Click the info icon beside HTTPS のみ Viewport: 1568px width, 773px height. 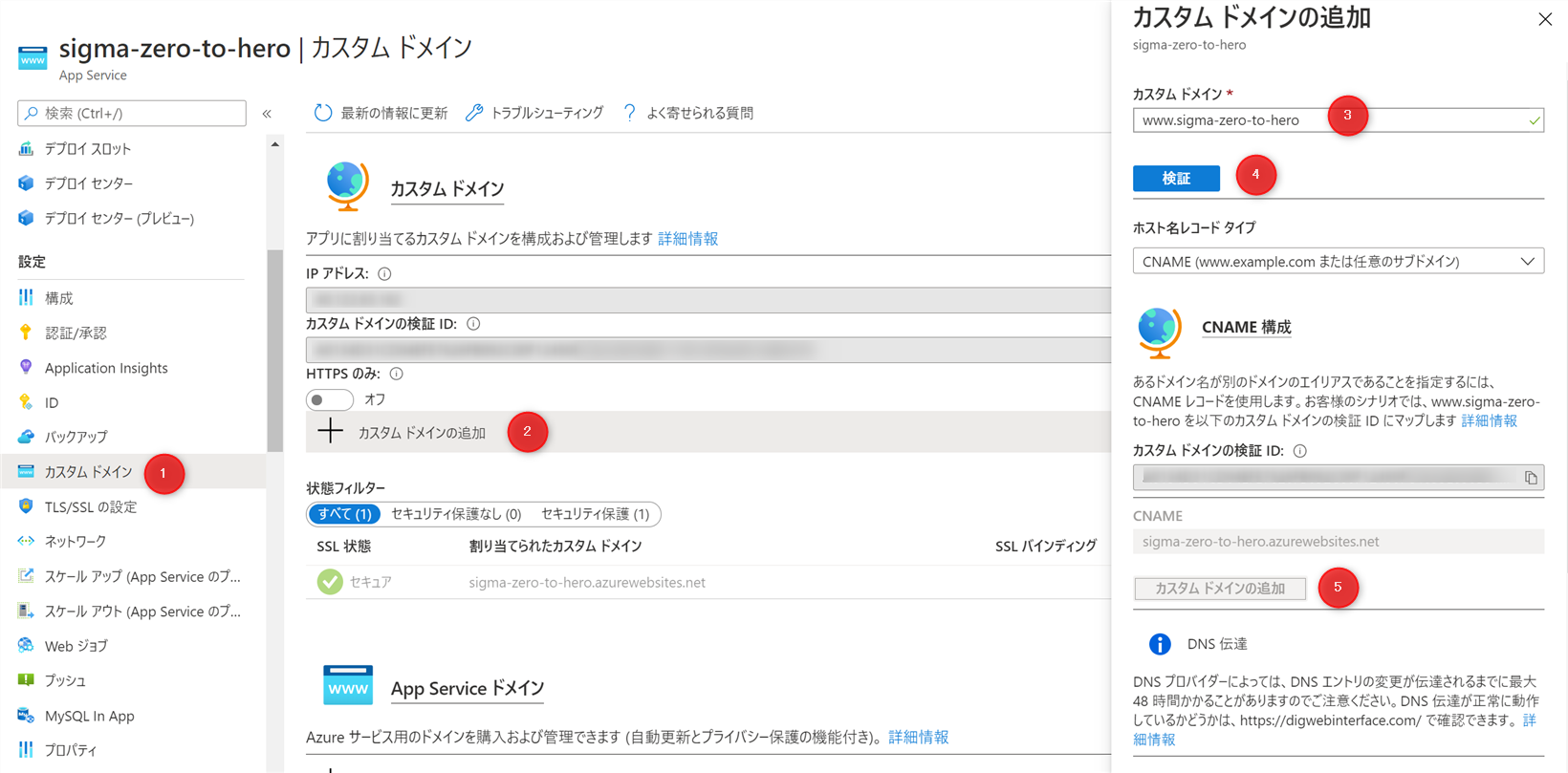click(x=396, y=375)
